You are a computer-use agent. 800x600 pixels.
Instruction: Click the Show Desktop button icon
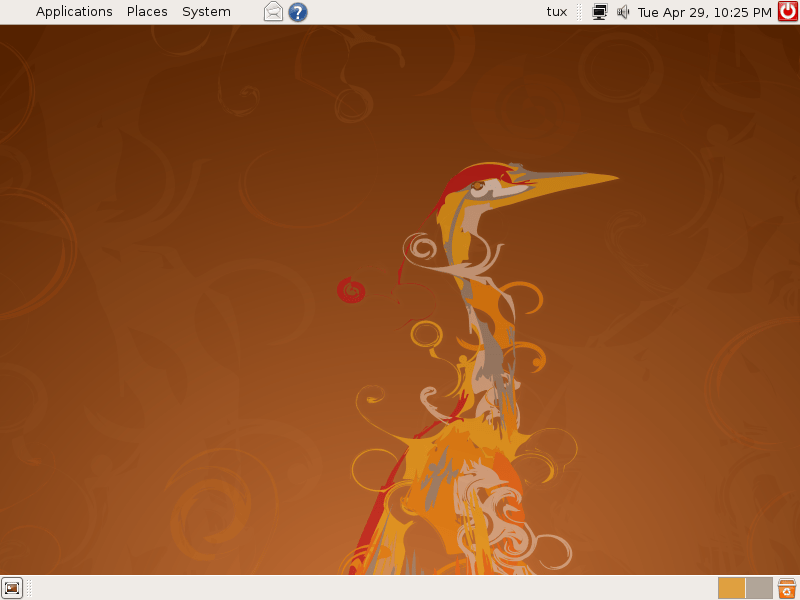12,588
